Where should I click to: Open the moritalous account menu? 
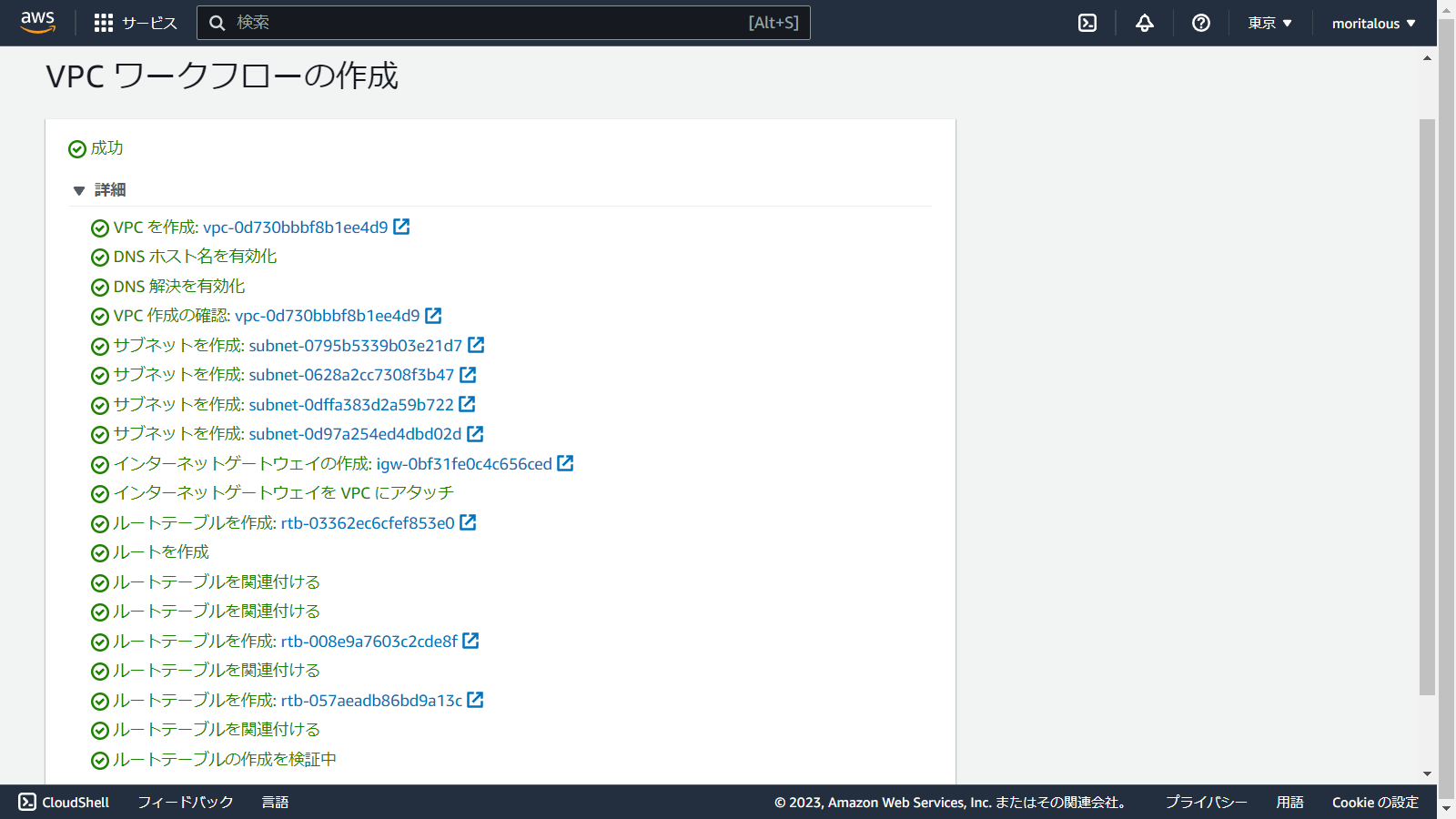tap(1372, 23)
